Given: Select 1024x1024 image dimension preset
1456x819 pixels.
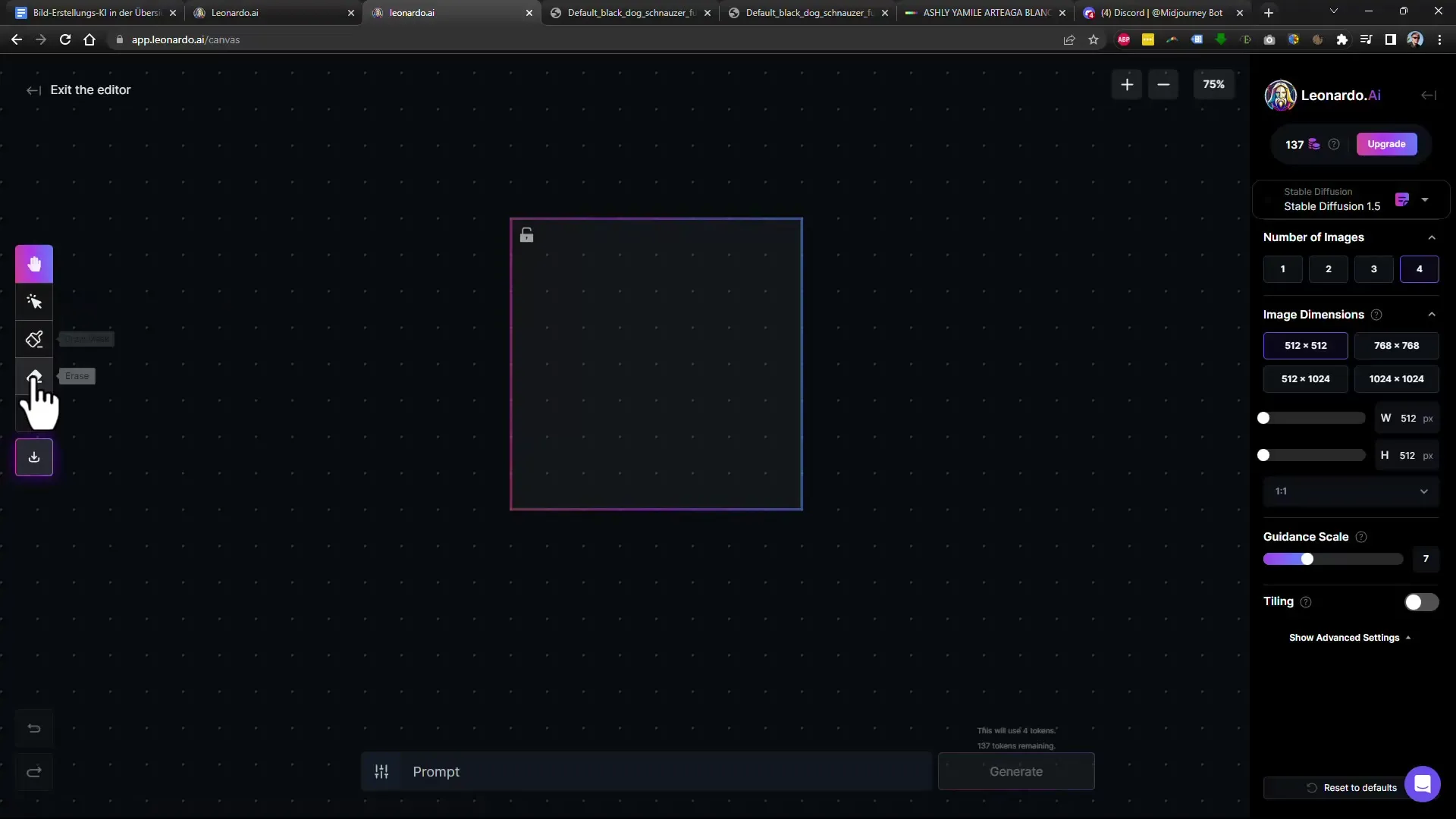Looking at the screenshot, I should tap(1397, 378).
